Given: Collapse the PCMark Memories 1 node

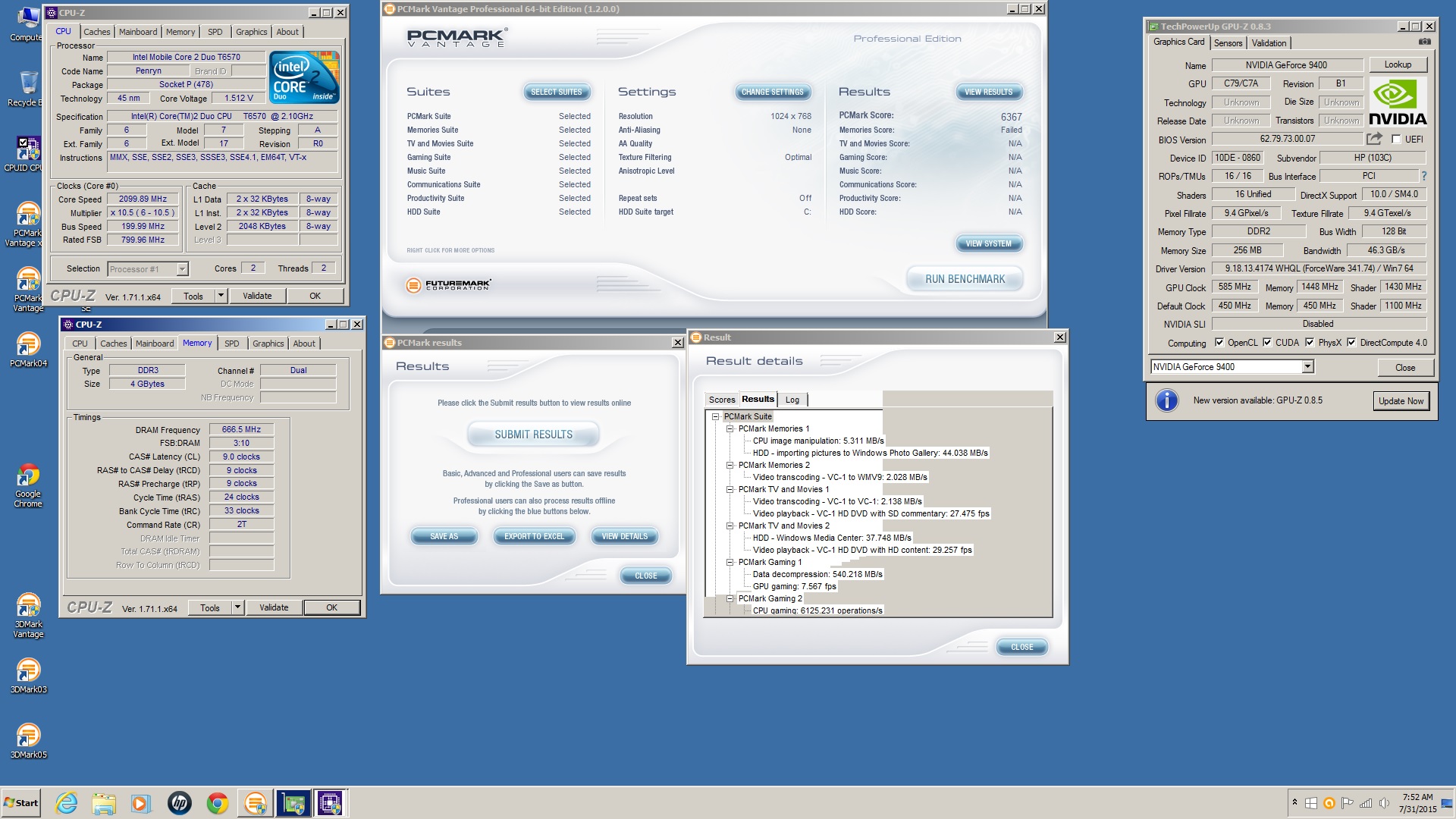Looking at the screenshot, I should pos(730,428).
